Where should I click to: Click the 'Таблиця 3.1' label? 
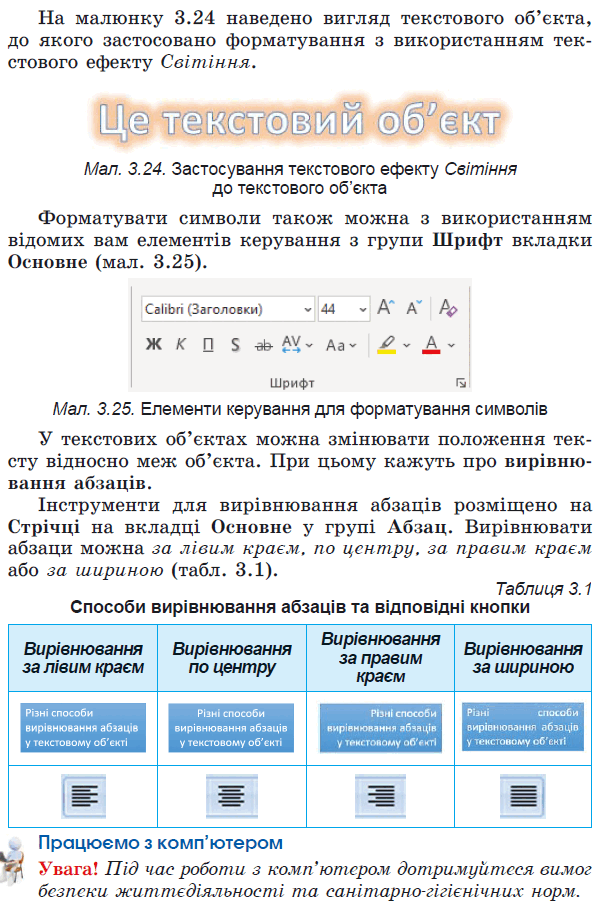[544, 589]
